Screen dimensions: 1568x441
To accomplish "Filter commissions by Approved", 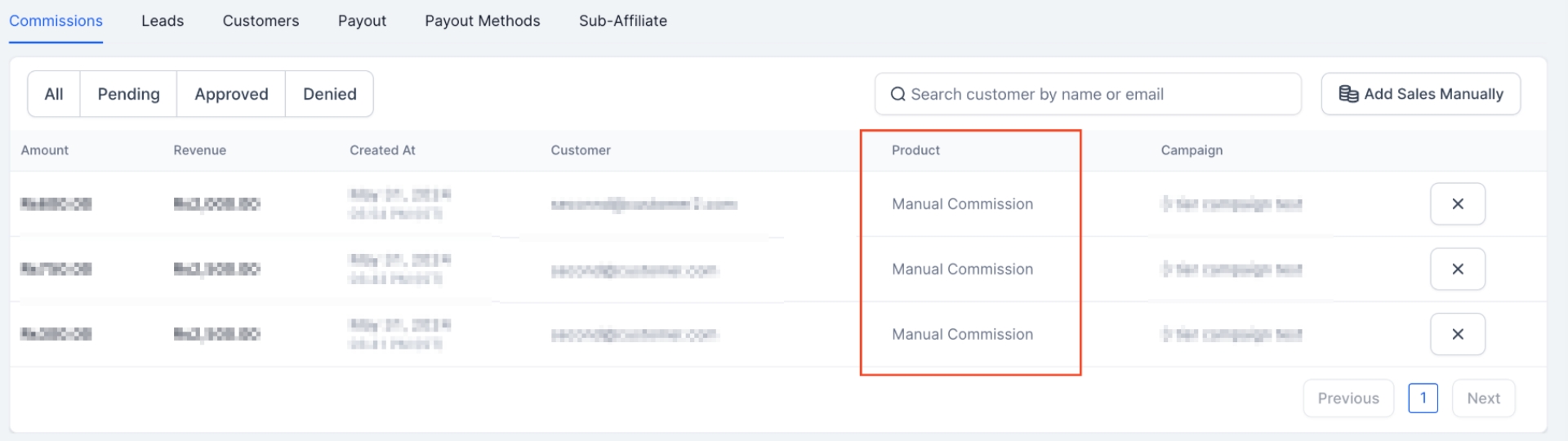I will 231,94.
